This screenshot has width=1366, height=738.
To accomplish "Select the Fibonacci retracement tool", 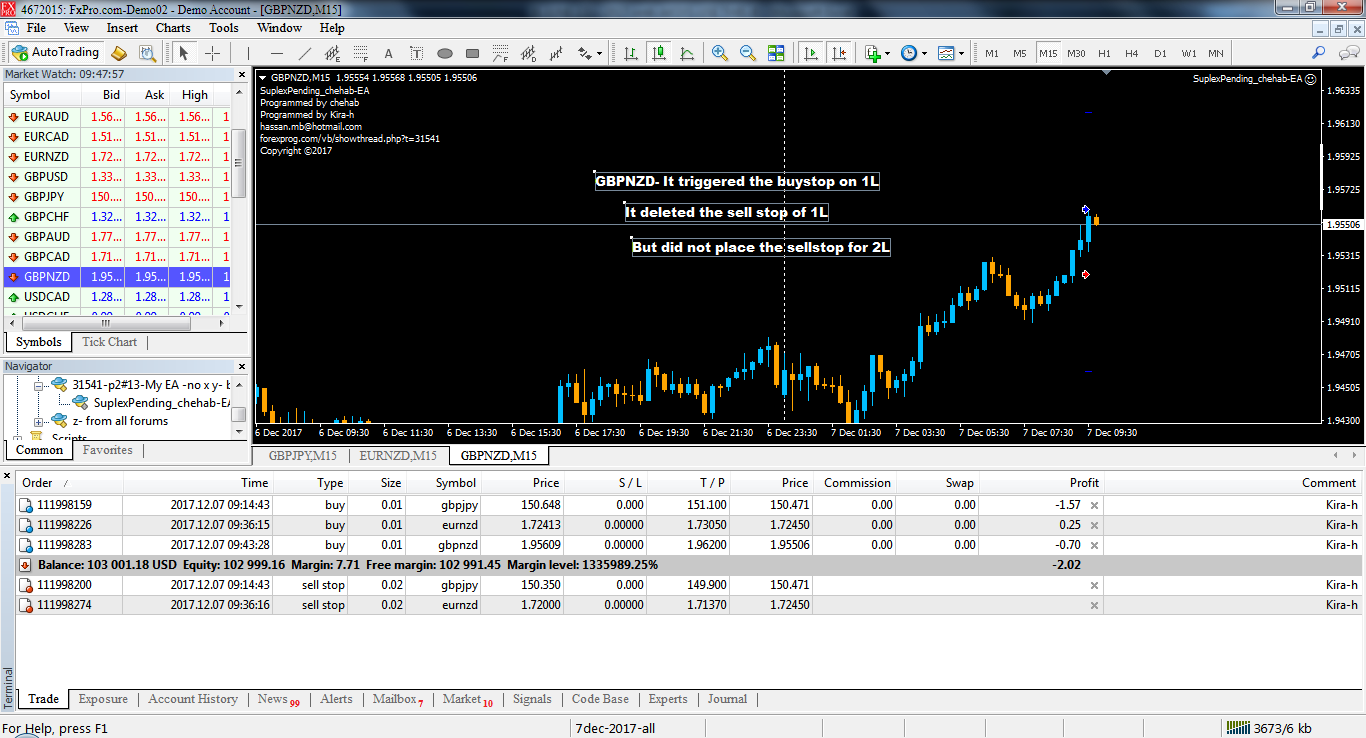I will tap(361, 53).
